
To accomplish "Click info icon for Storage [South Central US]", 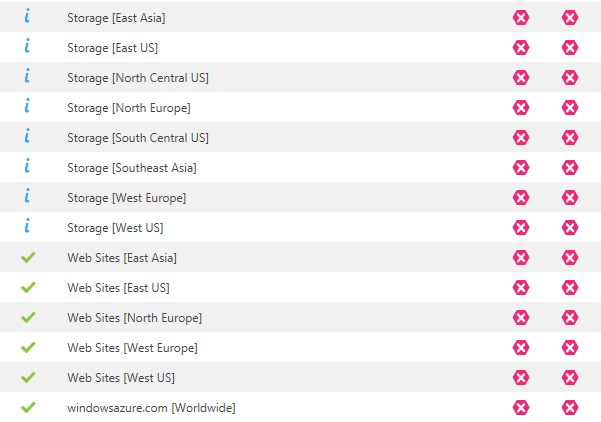I will pyautogui.click(x=27, y=136).
